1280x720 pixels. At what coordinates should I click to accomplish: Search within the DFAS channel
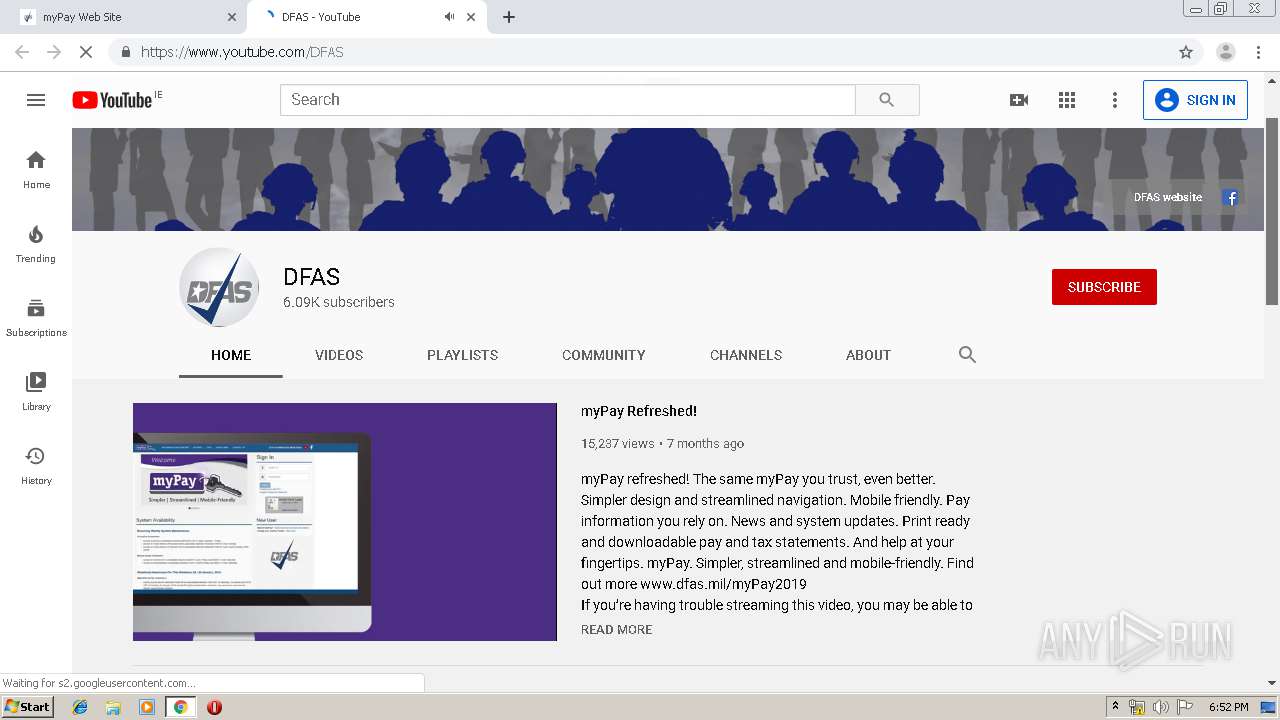967,354
